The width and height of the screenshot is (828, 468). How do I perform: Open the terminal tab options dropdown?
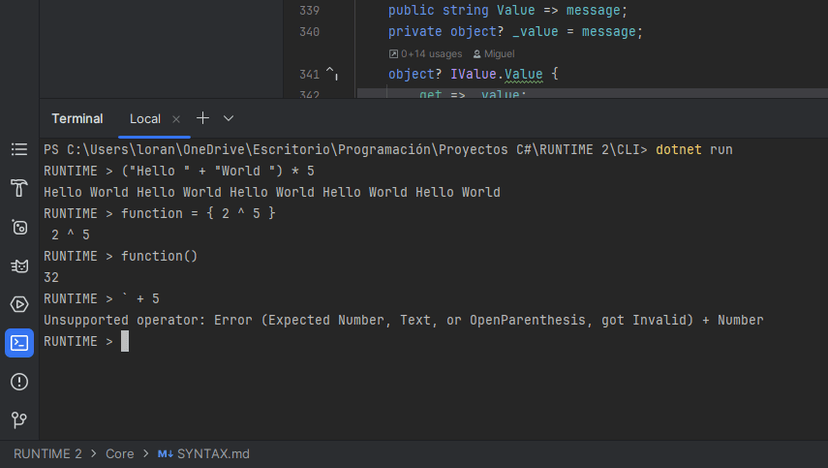point(229,118)
